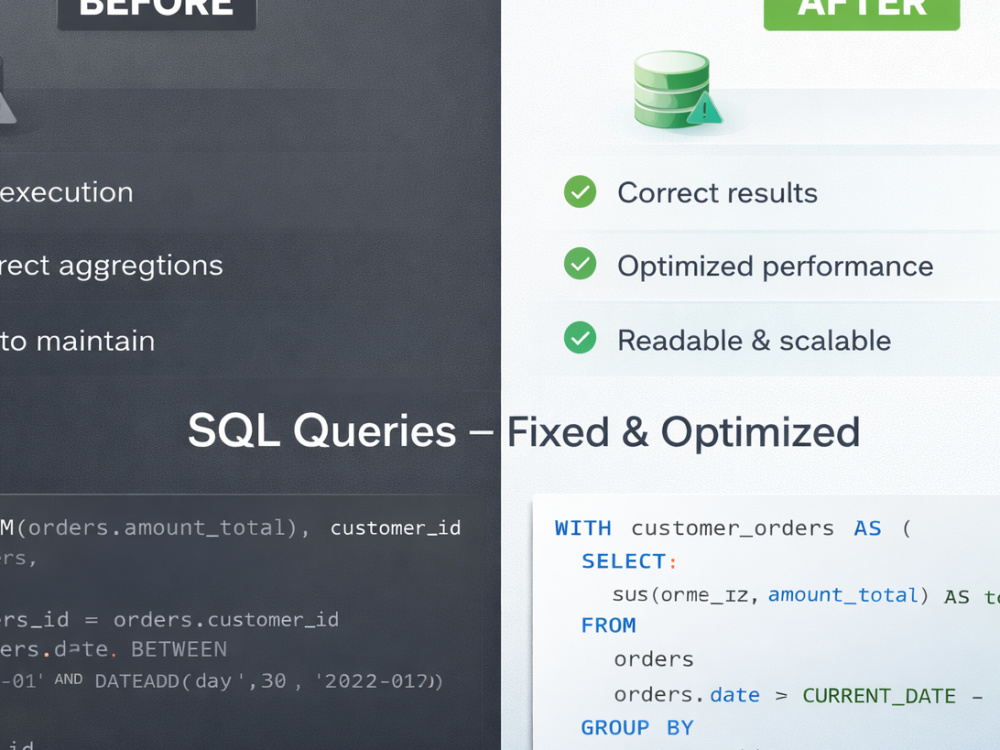Viewport: 1000px width, 750px height.
Task: Click the WITH keyword in the After code
Action: point(583,528)
